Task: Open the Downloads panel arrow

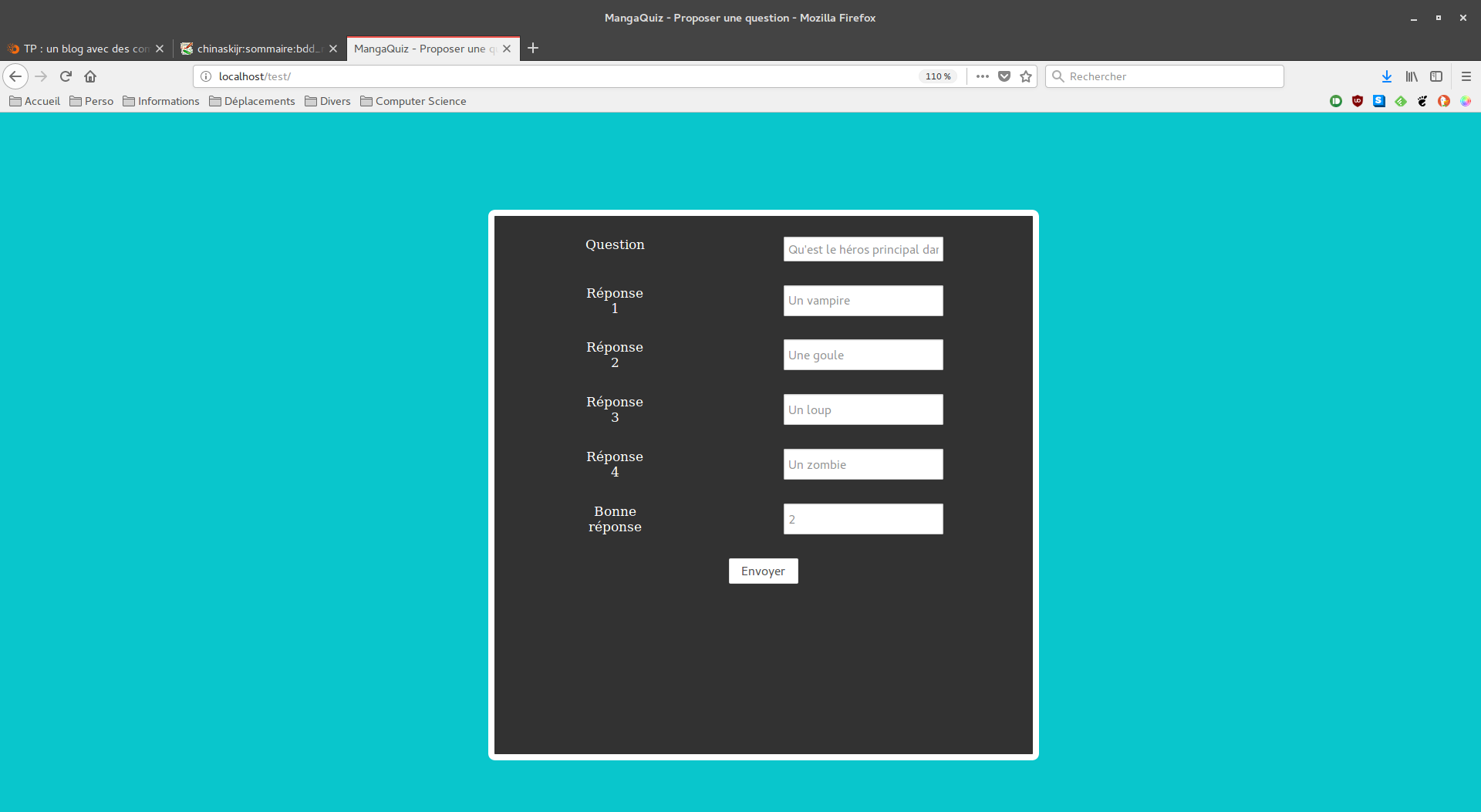Action: click(1386, 76)
